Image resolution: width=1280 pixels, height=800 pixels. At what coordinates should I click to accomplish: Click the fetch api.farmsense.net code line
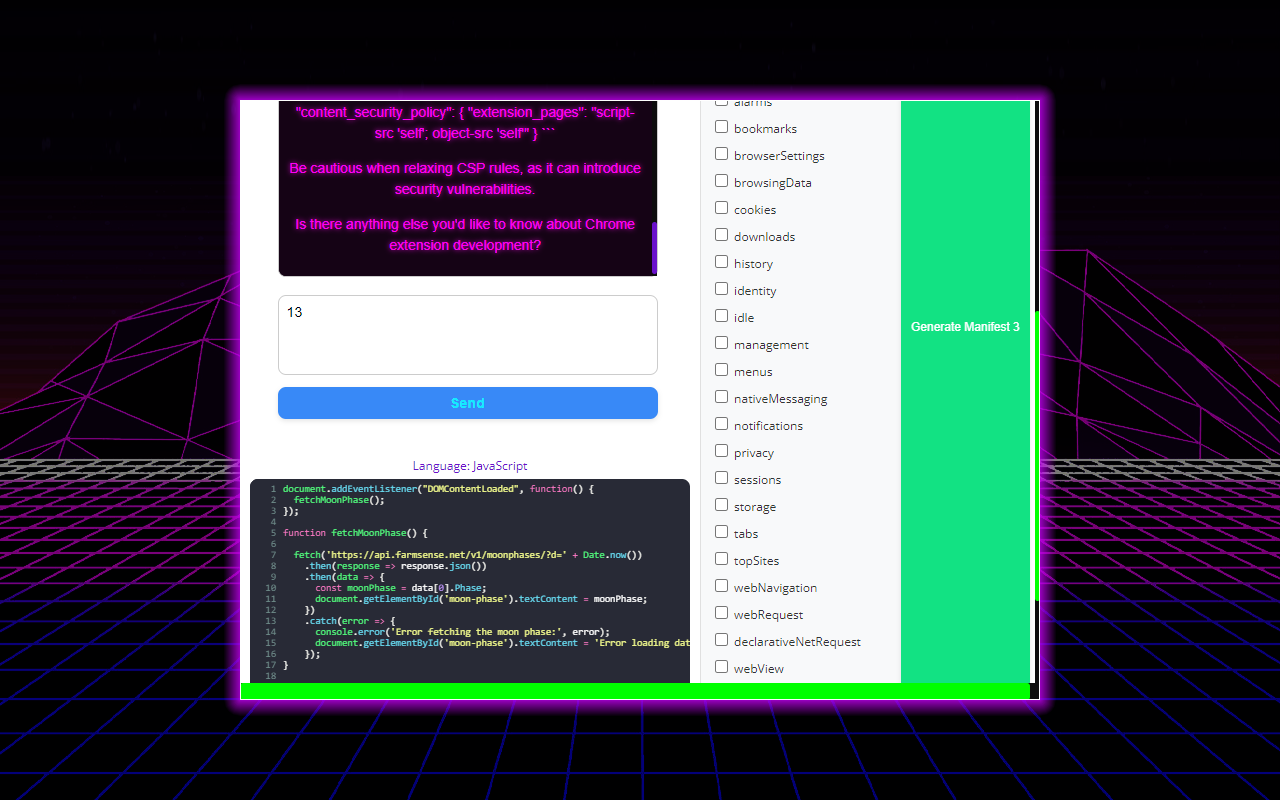(468, 555)
